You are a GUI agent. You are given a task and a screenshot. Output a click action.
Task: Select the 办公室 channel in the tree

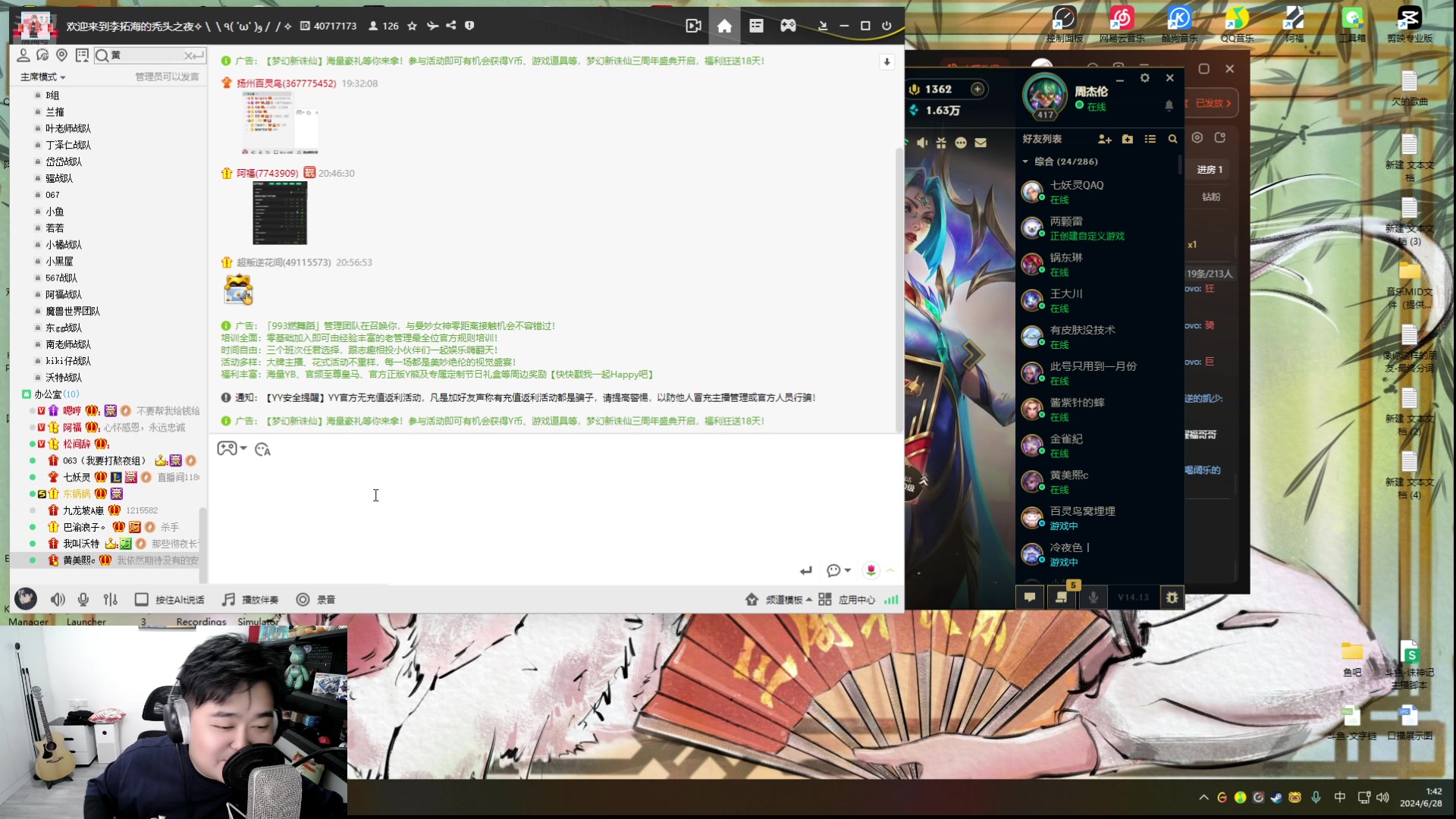(48, 394)
